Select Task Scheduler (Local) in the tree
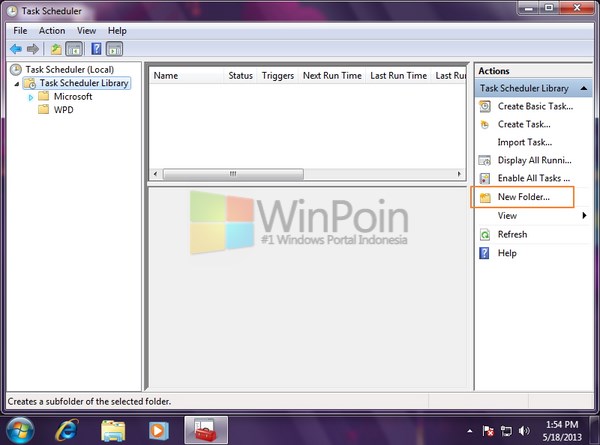 [x=70, y=70]
